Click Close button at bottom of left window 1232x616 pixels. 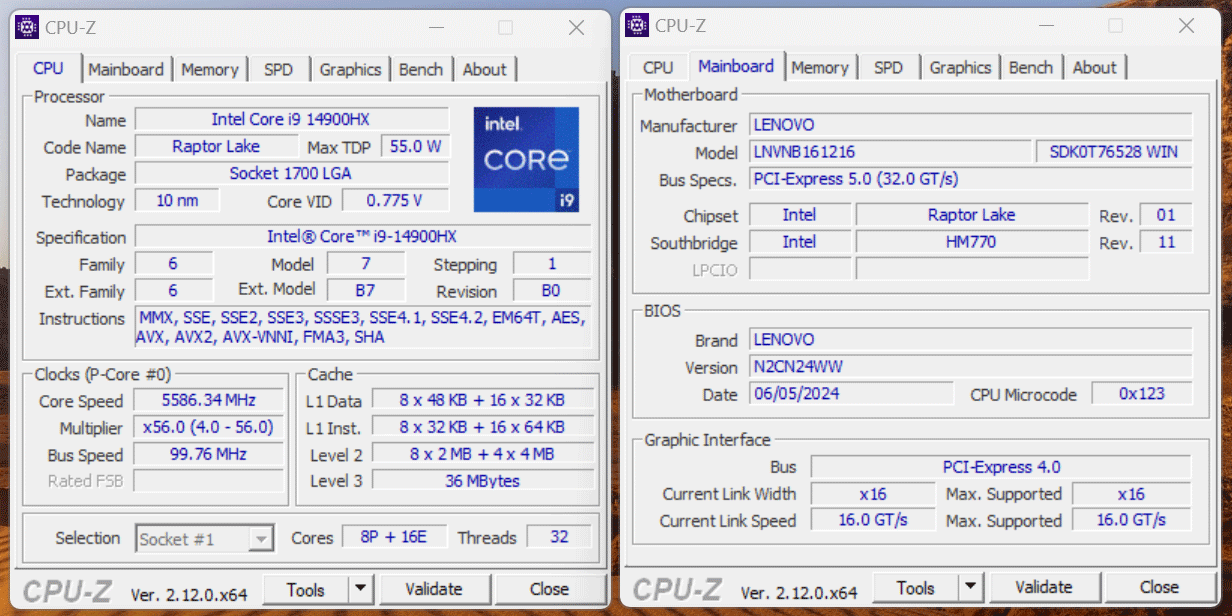[x=549, y=589]
